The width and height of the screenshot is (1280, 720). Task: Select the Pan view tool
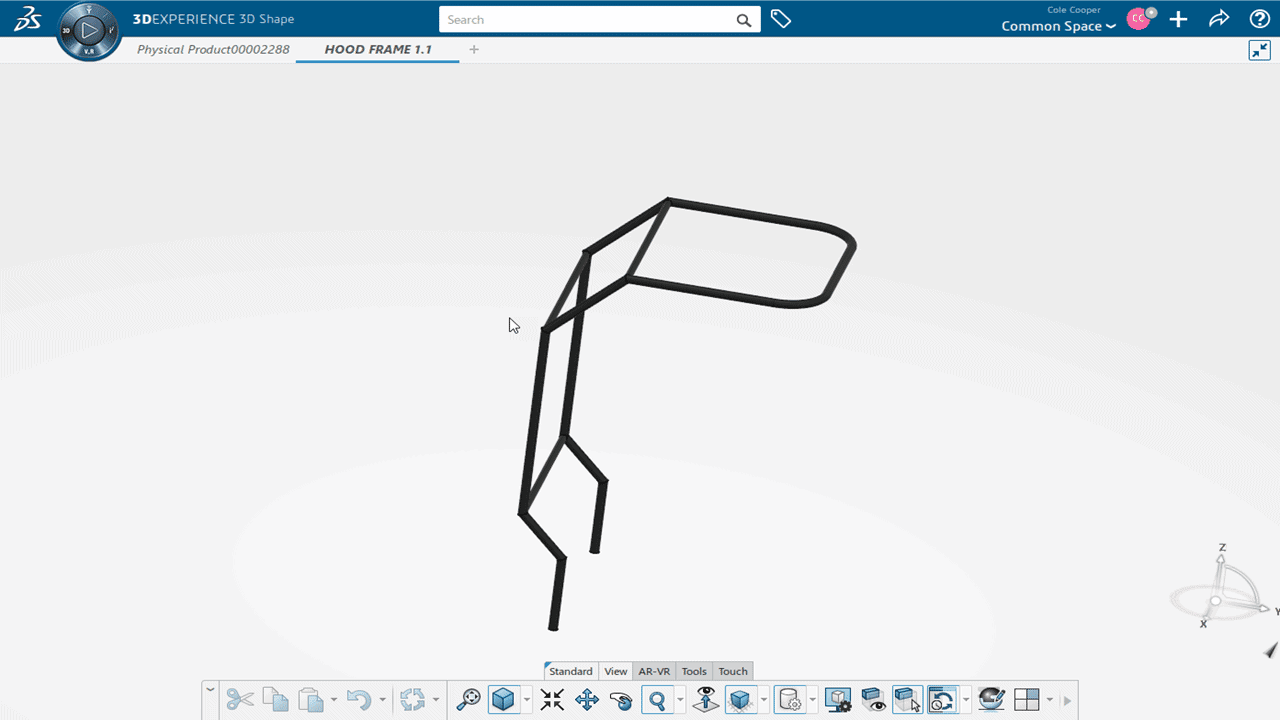coord(587,699)
